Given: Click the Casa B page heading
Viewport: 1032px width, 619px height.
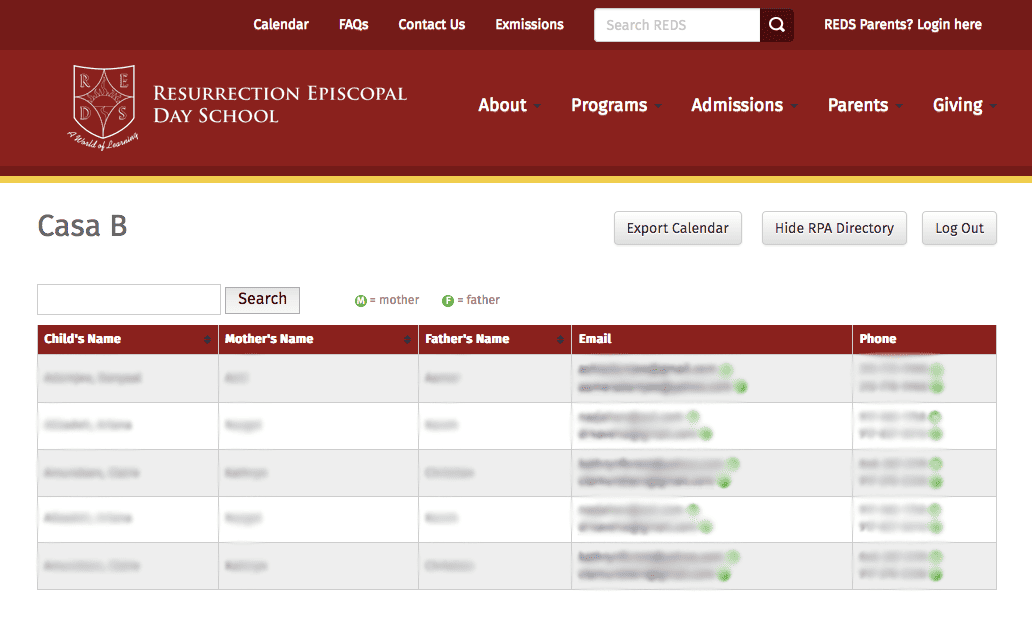Looking at the screenshot, I should pyautogui.click(x=82, y=226).
